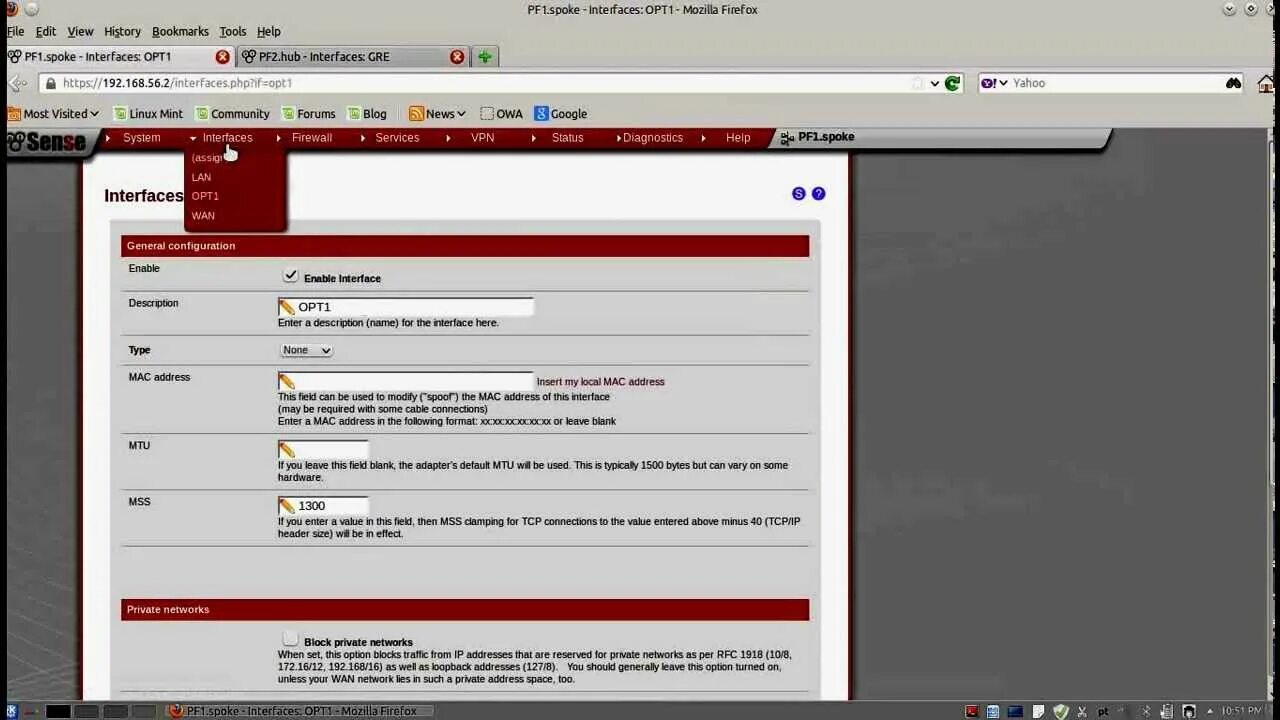This screenshot has height=720, width=1280.
Task: Click the Firefox logo in the title bar
Action: pyautogui.click(x=11, y=9)
